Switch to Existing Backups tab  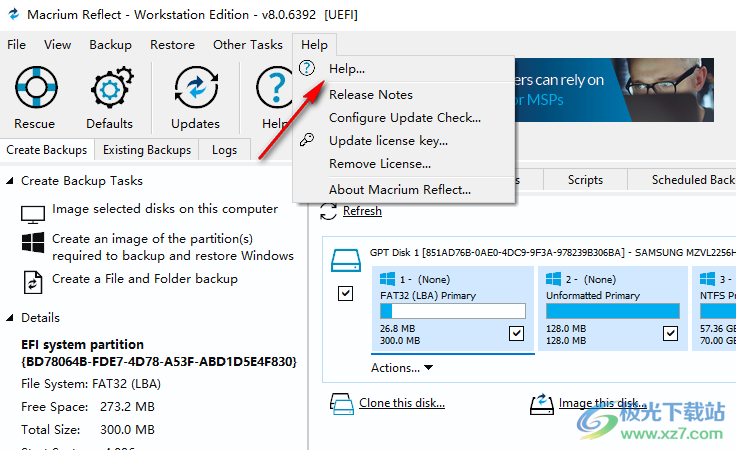(147, 150)
